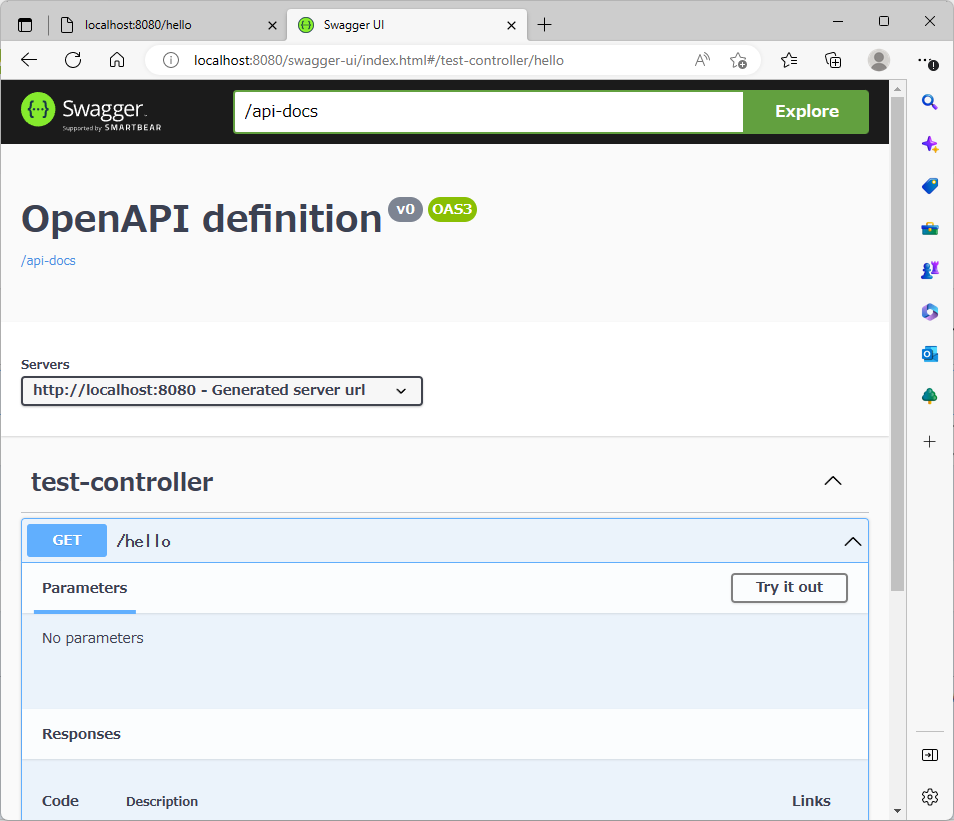954x821 pixels.
Task: Go to the browser home page icon
Action: coord(117,60)
